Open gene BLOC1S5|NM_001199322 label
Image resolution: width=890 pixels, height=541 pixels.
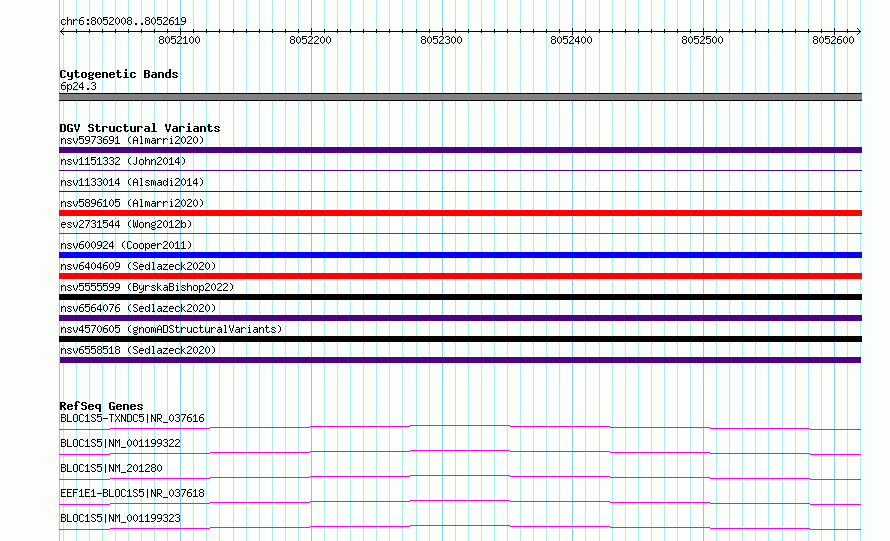pyautogui.click(x=120, y=443)
